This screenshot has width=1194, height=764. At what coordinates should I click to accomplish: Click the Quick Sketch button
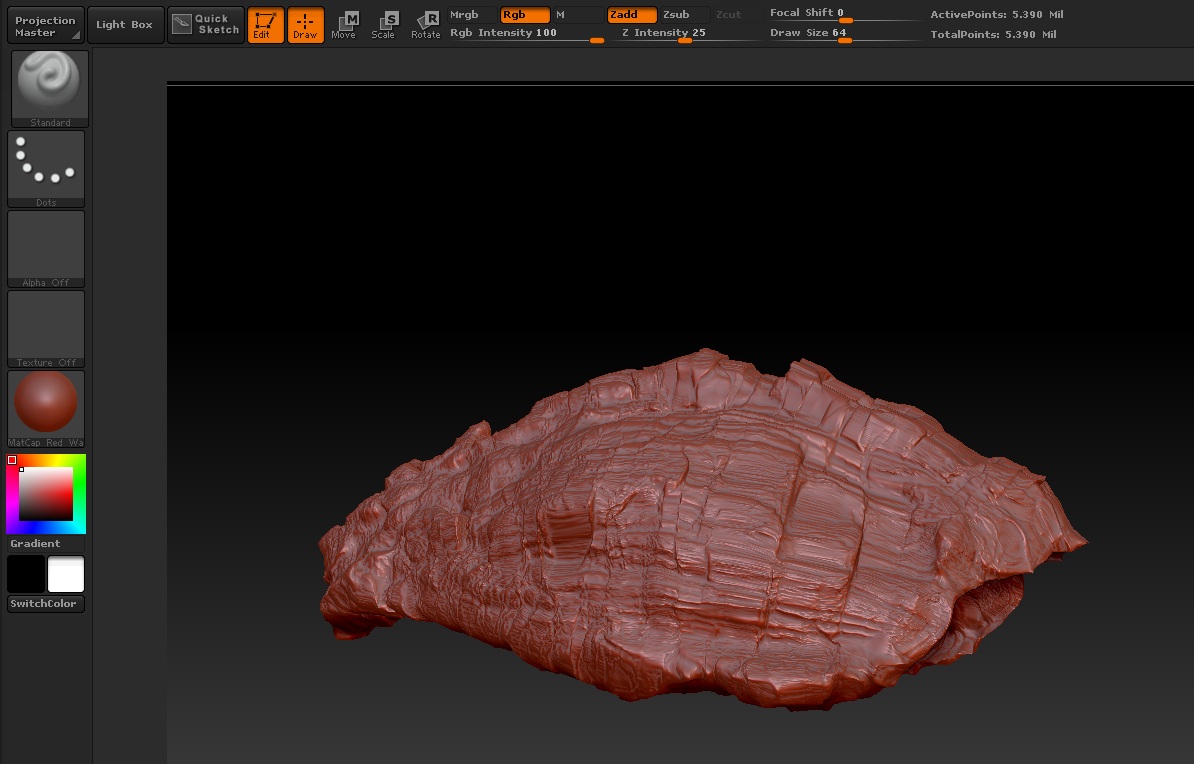[x=206, y=25]
